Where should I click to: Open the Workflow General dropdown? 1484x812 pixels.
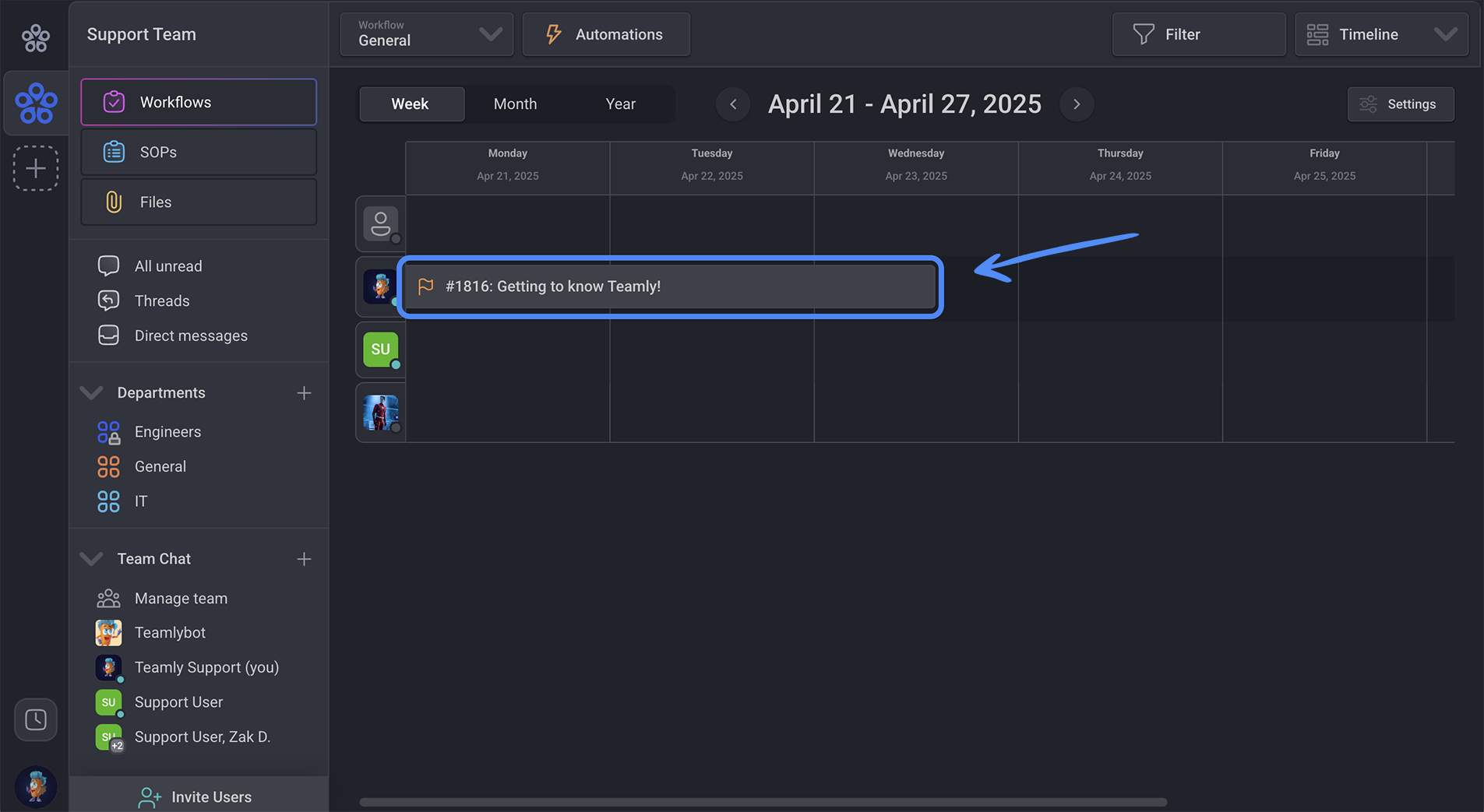pyautogui.click(x=427, y=34)
